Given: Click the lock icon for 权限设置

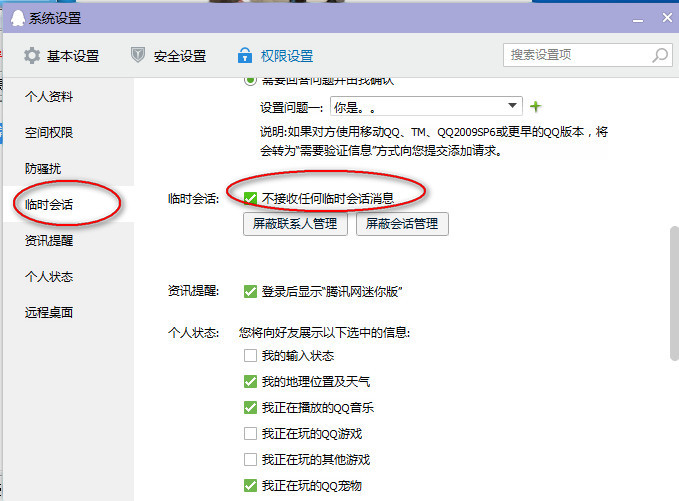Looking at the screenshot, I should pyautogui.click(x=243, y=56).
